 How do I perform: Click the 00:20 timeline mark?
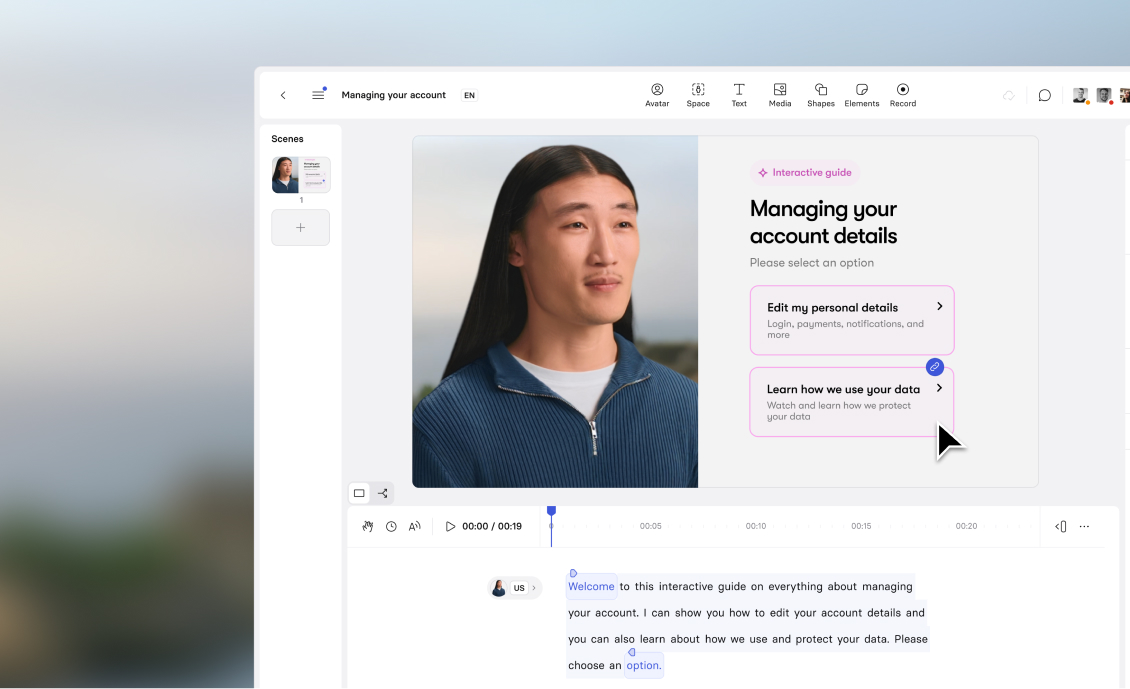[966, 526]
